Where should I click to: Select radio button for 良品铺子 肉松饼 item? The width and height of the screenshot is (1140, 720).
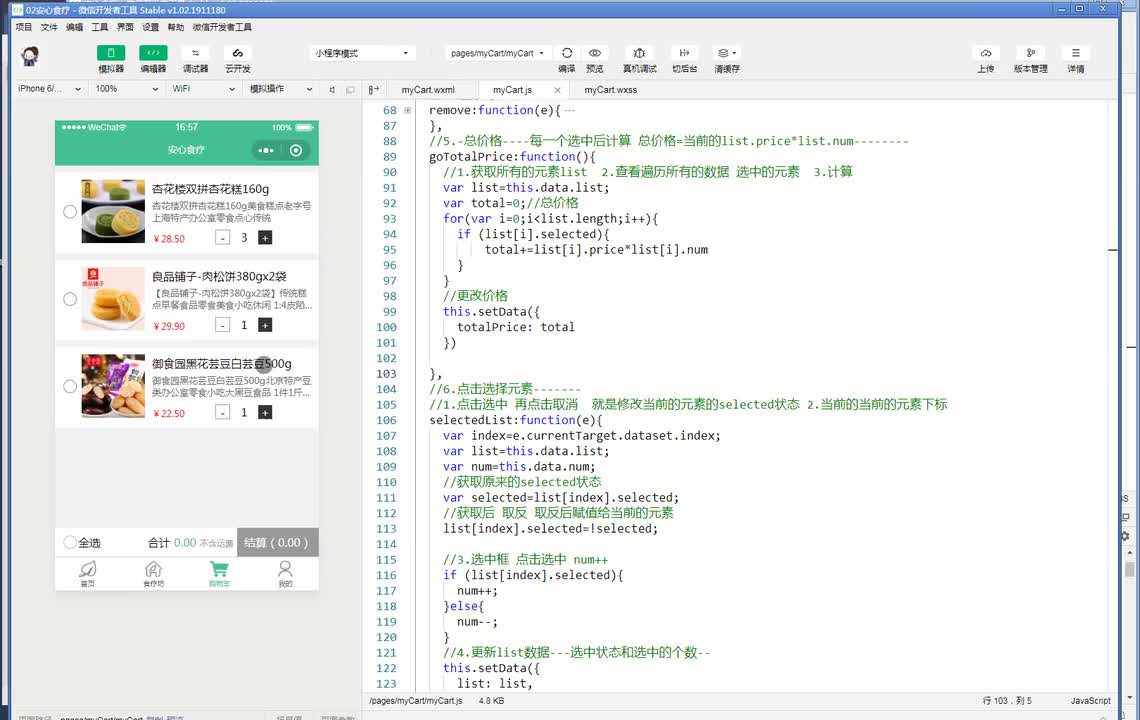[70, 299]
